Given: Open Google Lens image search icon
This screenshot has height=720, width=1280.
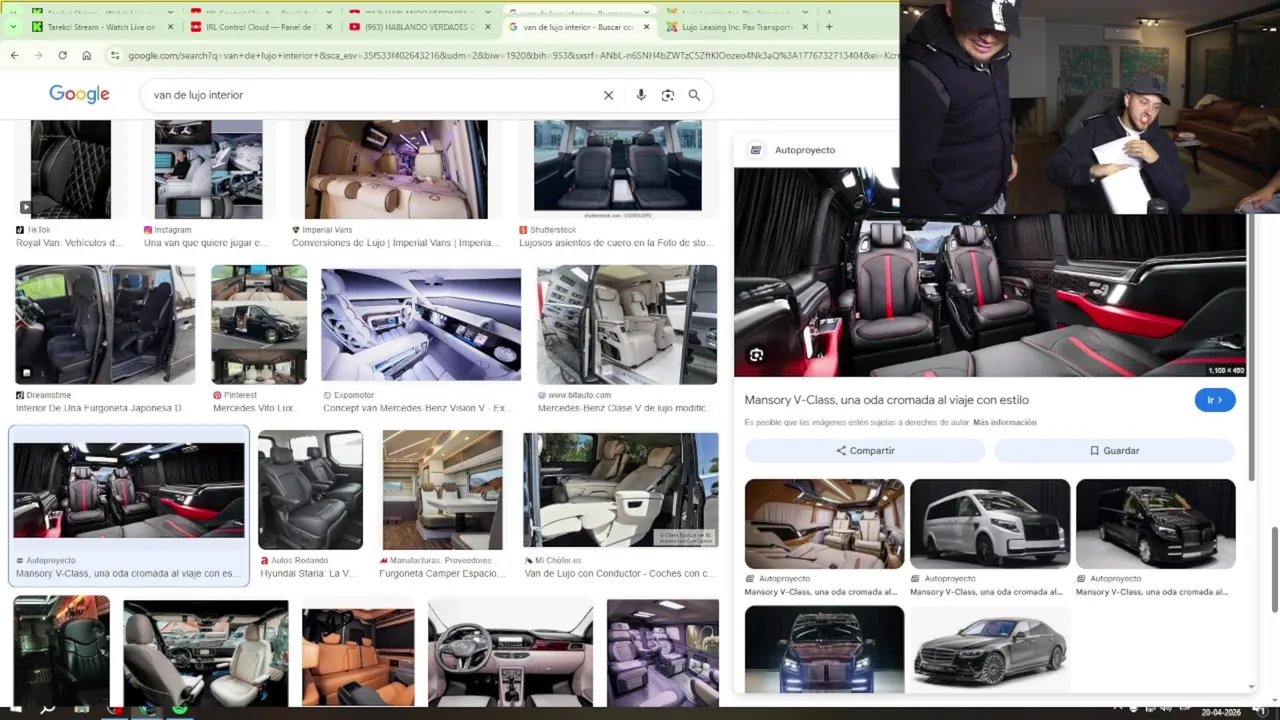Looking at the screenshot, I should coord(668,95).
